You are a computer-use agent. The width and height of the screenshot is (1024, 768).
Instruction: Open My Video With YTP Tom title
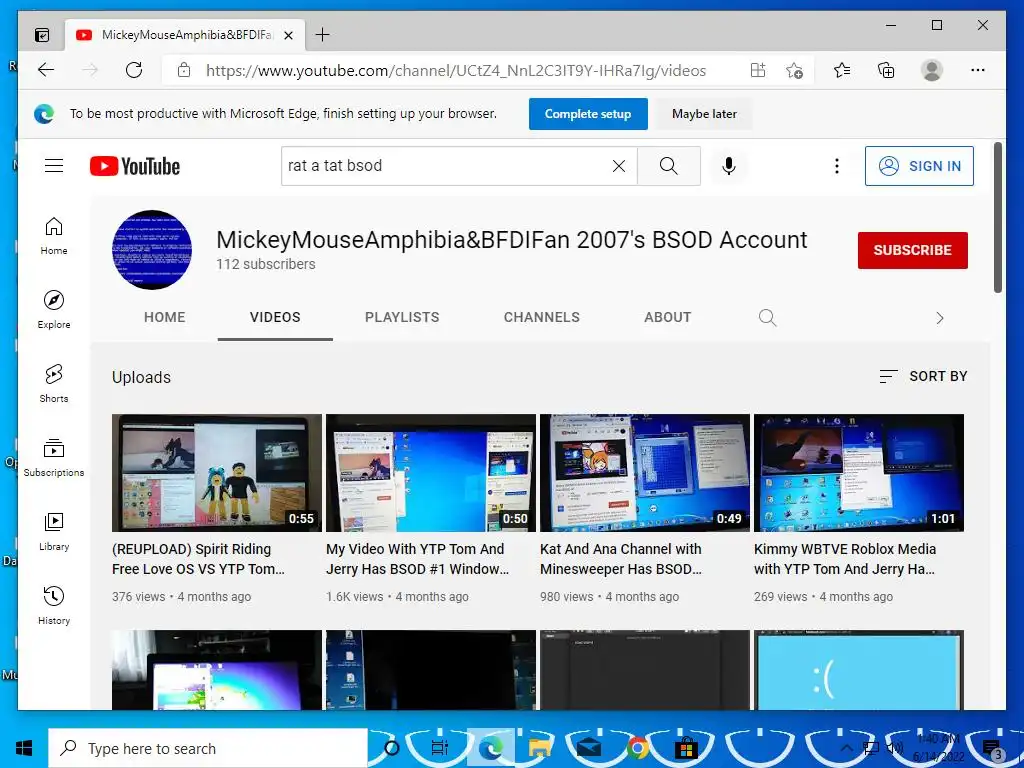point(417,559)
